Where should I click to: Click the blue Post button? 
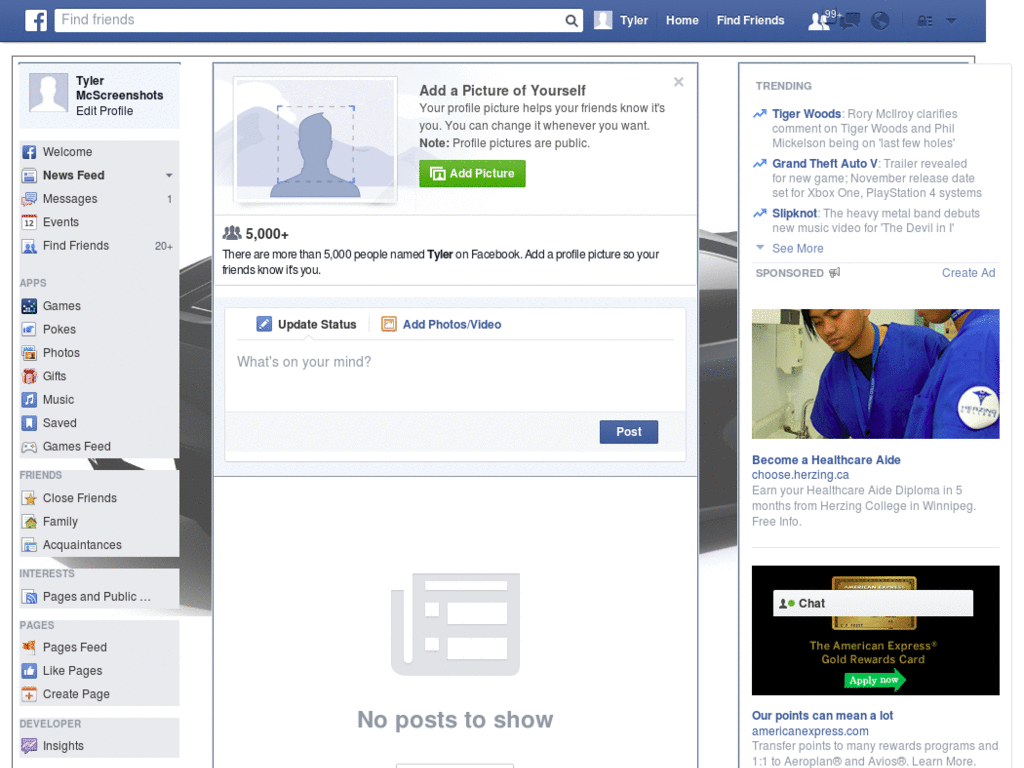pyautogui.click(x=629, y=432)
